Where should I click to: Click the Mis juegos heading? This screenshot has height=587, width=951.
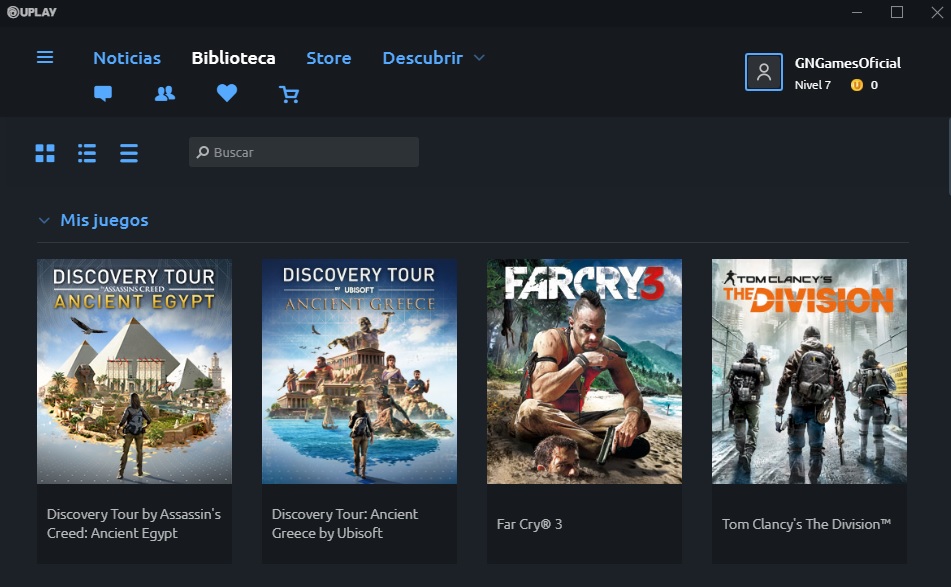tap(104, 220)
